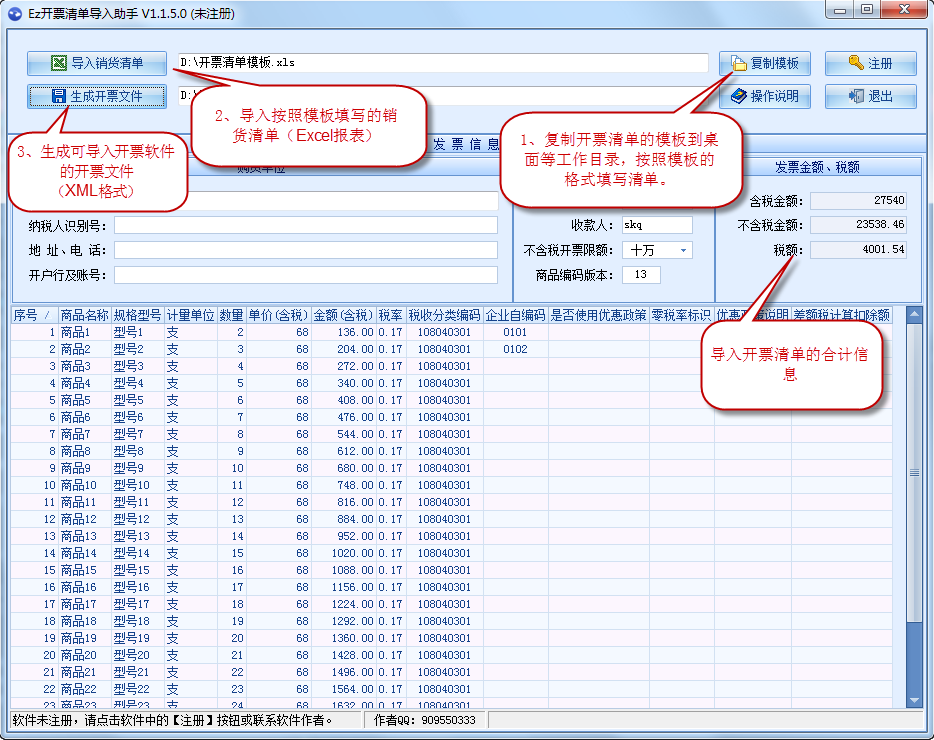Click the Excel icon on 导入销货清单 button

click(59, 63)
